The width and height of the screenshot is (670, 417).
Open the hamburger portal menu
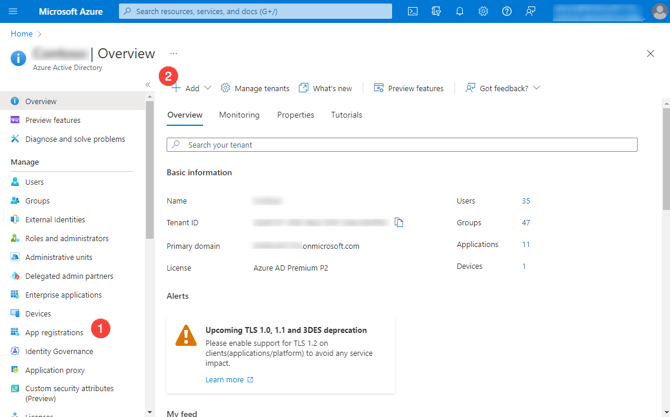click(13, 11)
